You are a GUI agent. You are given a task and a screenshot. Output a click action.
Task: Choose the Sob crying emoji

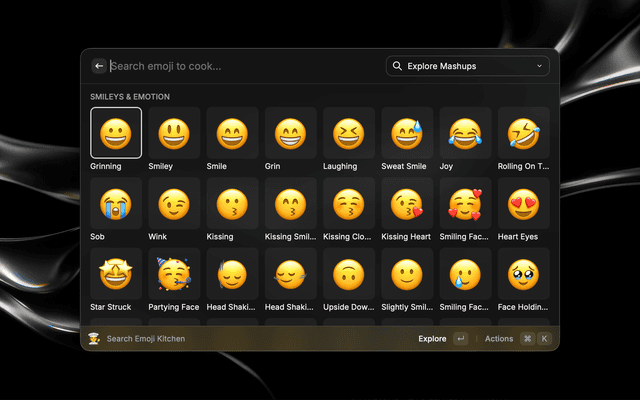116,204
